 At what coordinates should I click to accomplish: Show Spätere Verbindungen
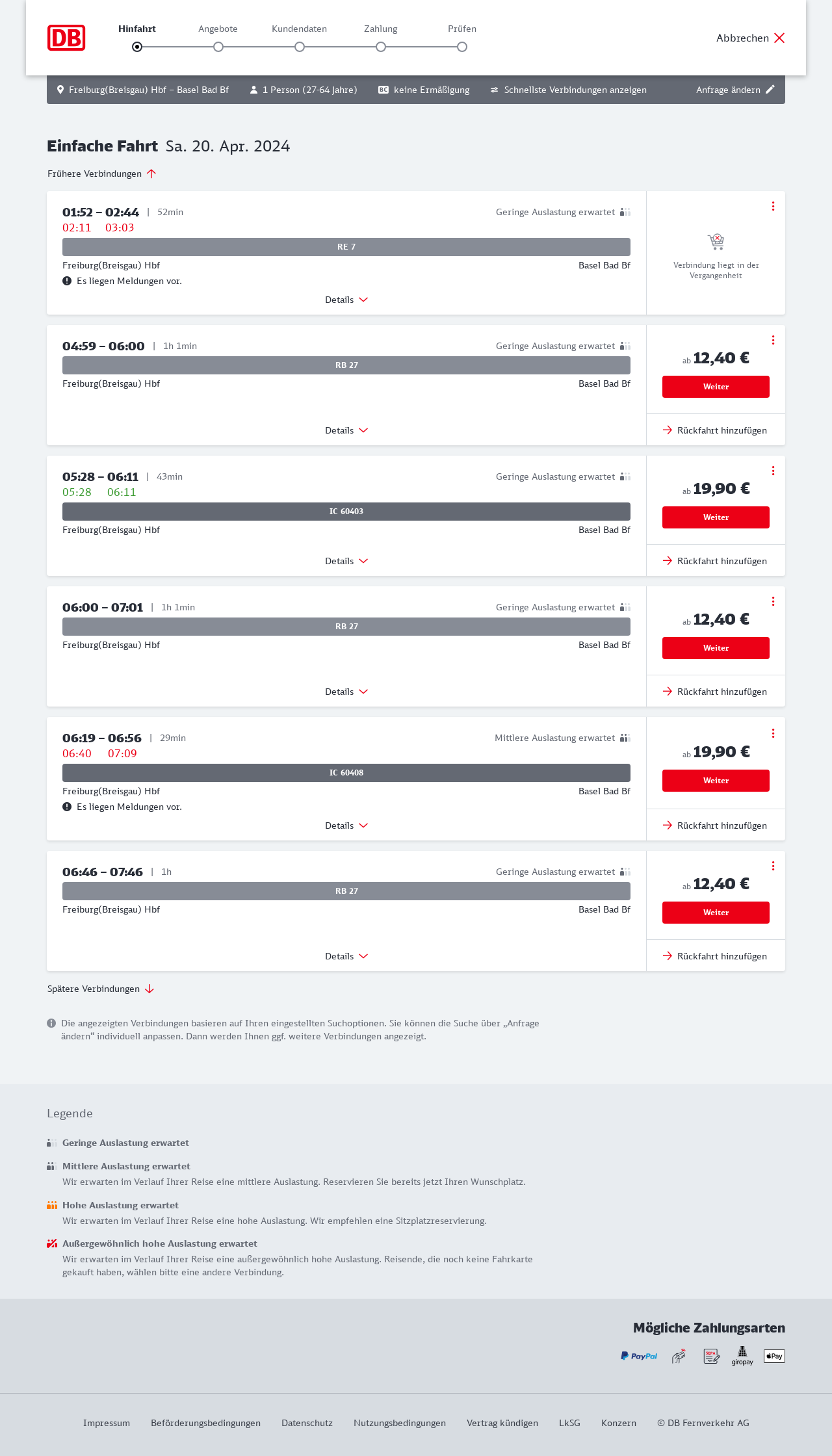101,989
